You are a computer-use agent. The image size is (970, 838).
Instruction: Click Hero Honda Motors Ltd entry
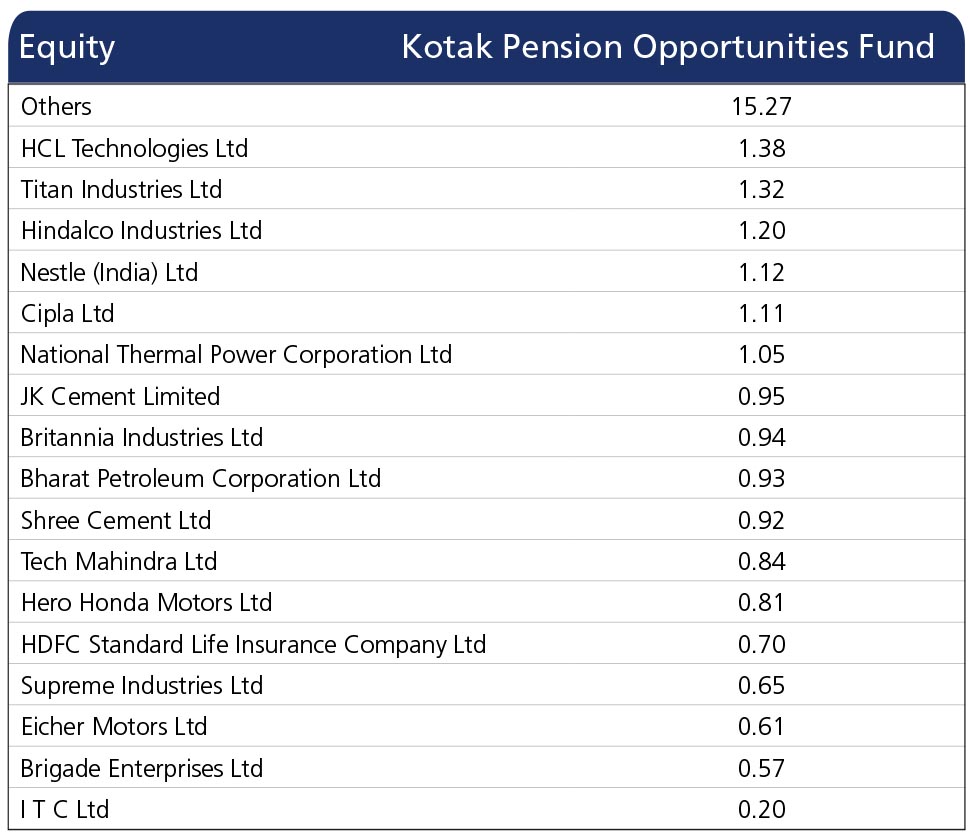click(x=147, y=602)
